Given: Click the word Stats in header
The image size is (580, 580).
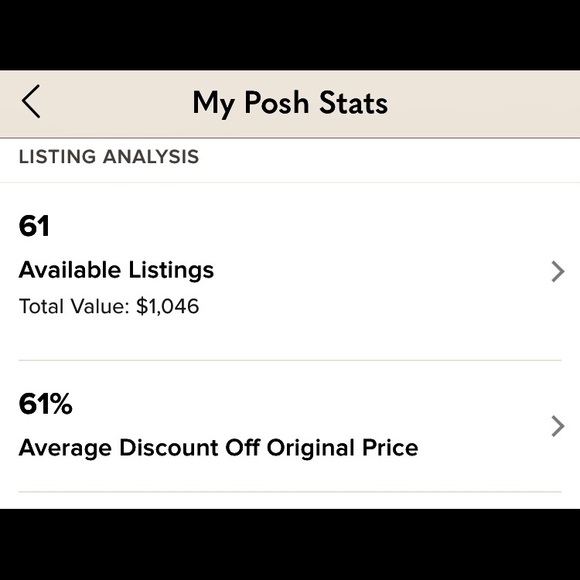Looking at the screenshot, I should pos(353,102).
